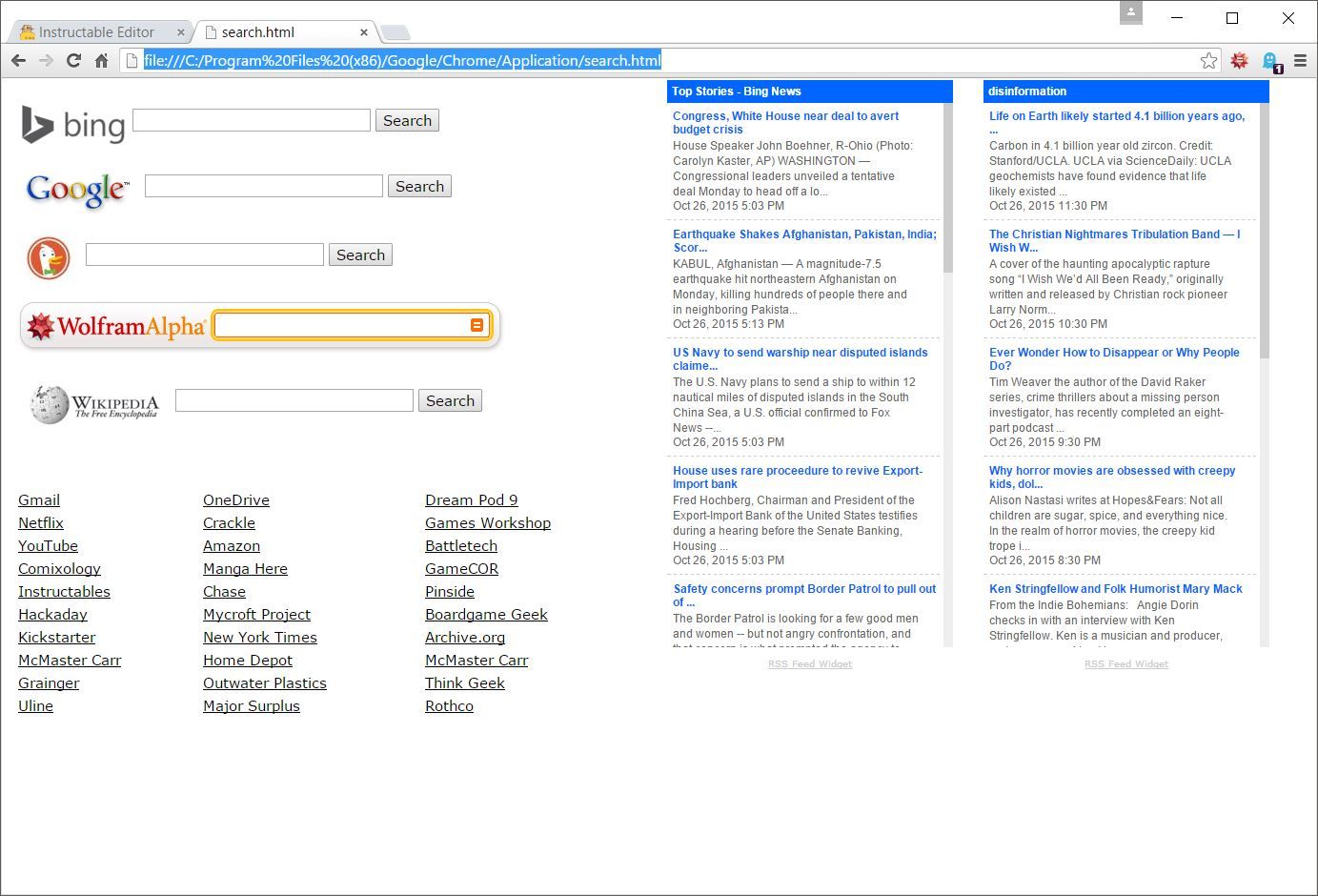Screen dimensions: 1318x896
Task: Click the Google logo
Action: click(x=75, y=190)
